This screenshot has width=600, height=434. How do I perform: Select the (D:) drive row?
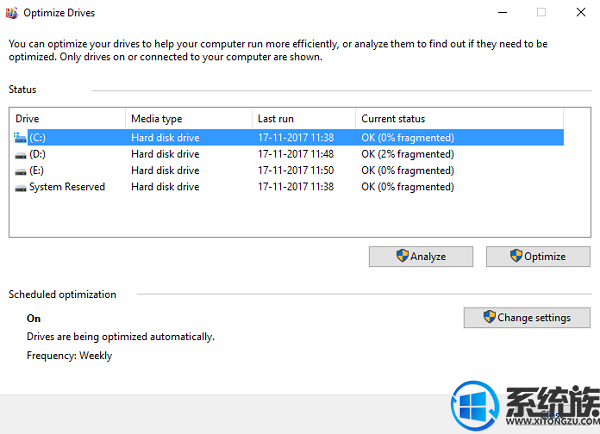point(289,154)
